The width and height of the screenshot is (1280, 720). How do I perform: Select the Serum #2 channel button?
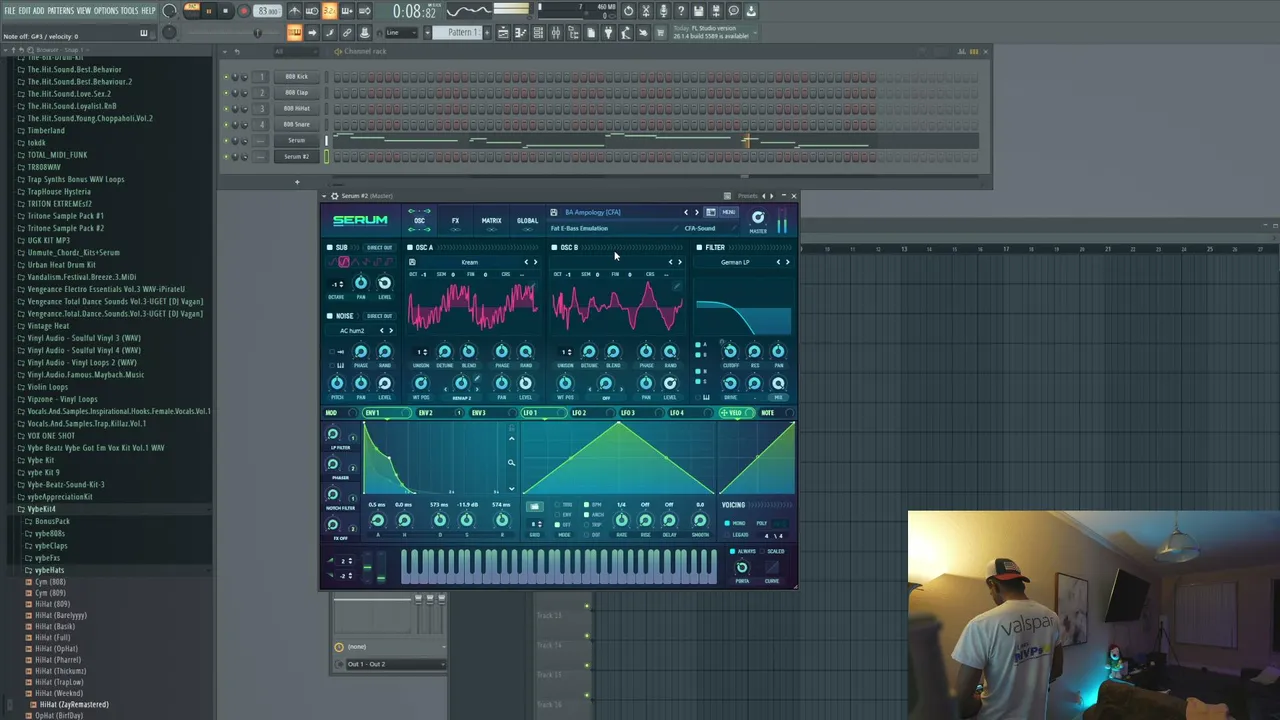pos(296,156)
